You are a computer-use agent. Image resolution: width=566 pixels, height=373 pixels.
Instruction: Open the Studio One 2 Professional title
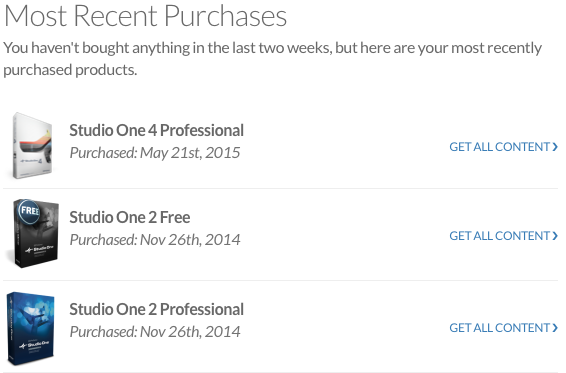click(x=156, y=309)
